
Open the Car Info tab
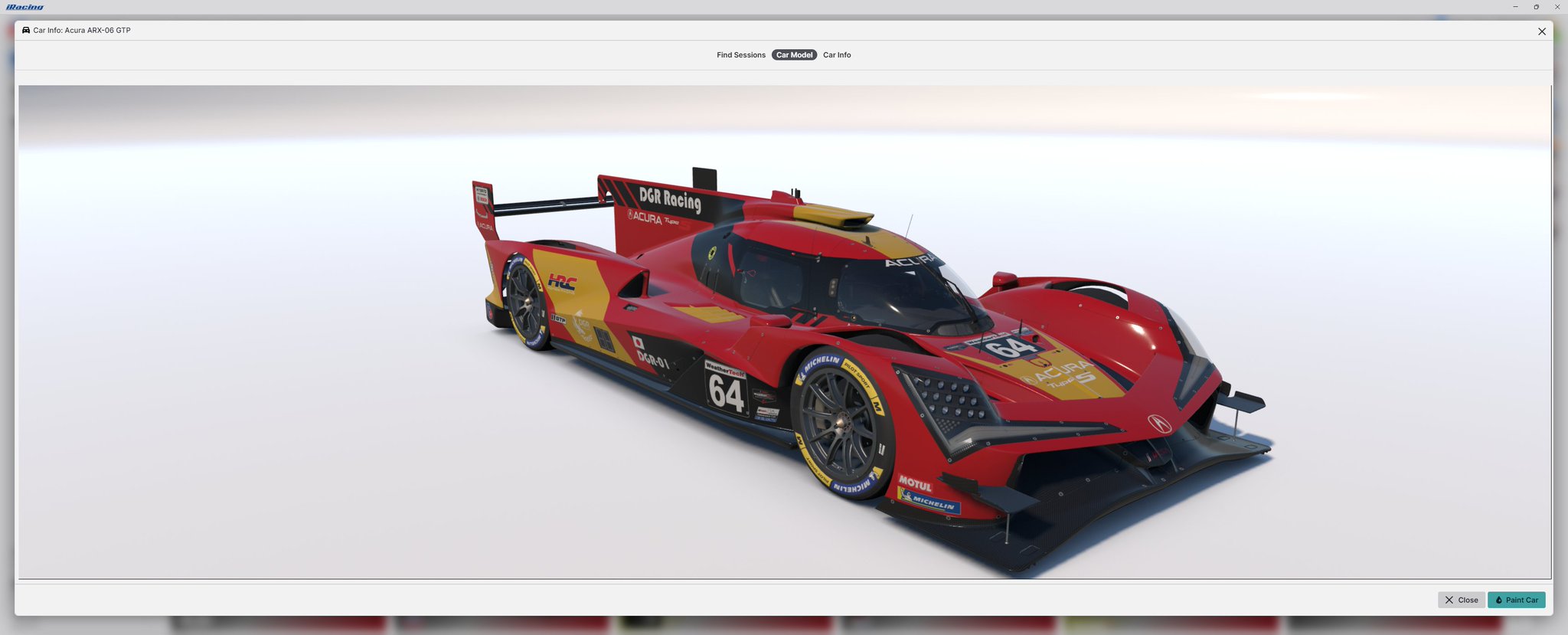(x=837, y=55)
